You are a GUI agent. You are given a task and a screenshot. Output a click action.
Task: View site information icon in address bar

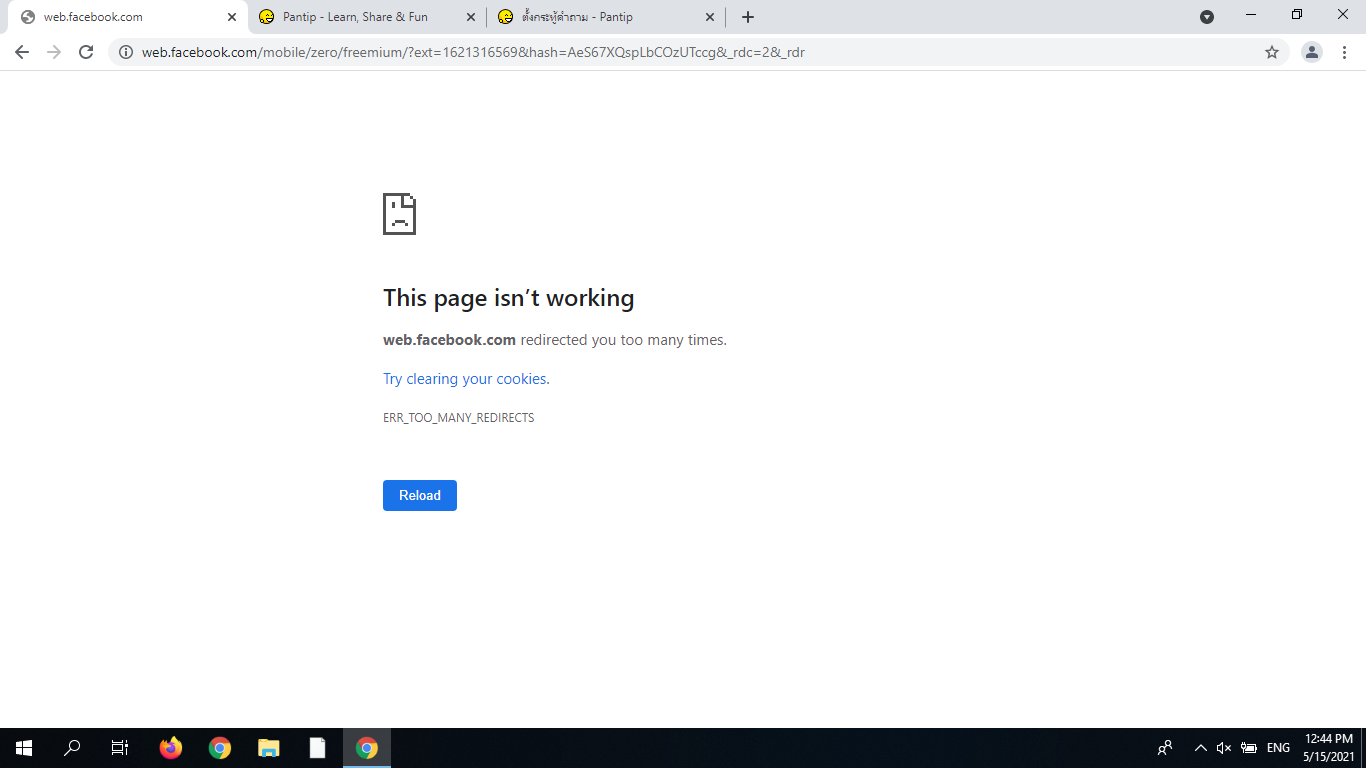126,52
